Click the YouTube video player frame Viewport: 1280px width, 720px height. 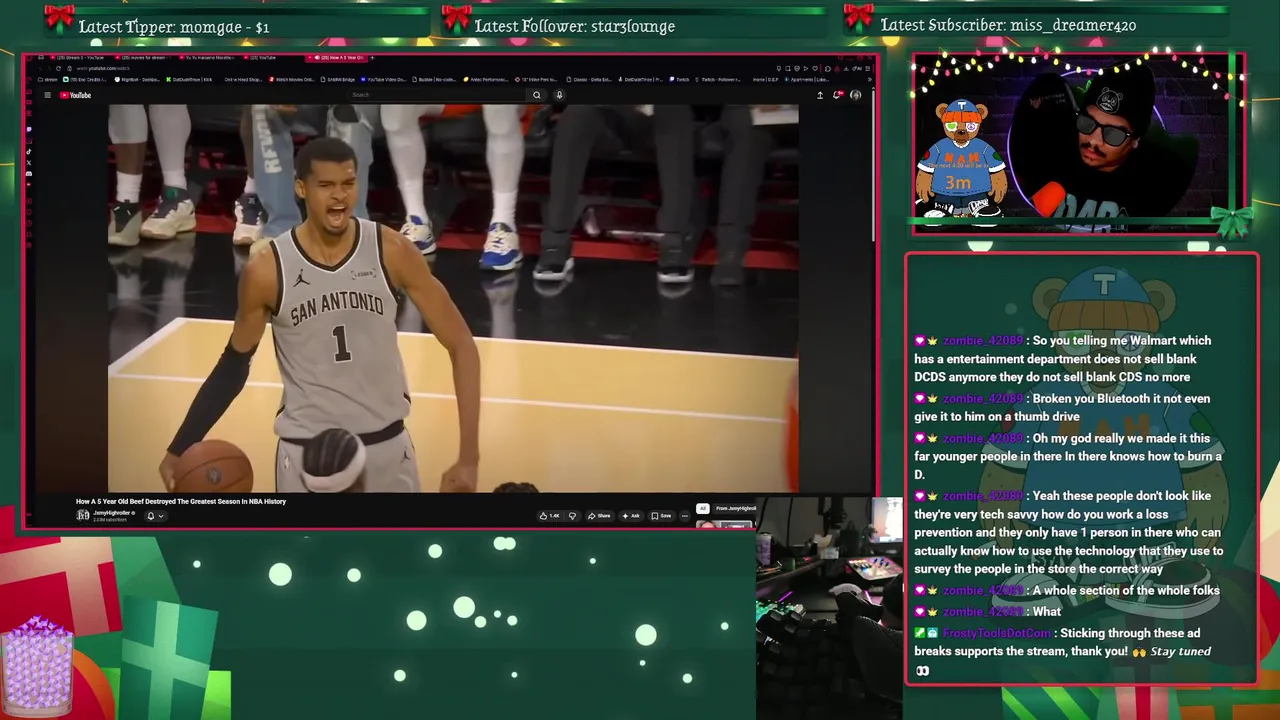(x=453, y=298)
